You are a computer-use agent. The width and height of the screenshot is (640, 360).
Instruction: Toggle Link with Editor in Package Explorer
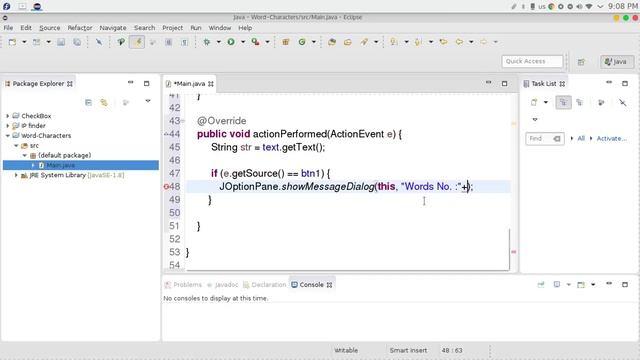point(104,102)
